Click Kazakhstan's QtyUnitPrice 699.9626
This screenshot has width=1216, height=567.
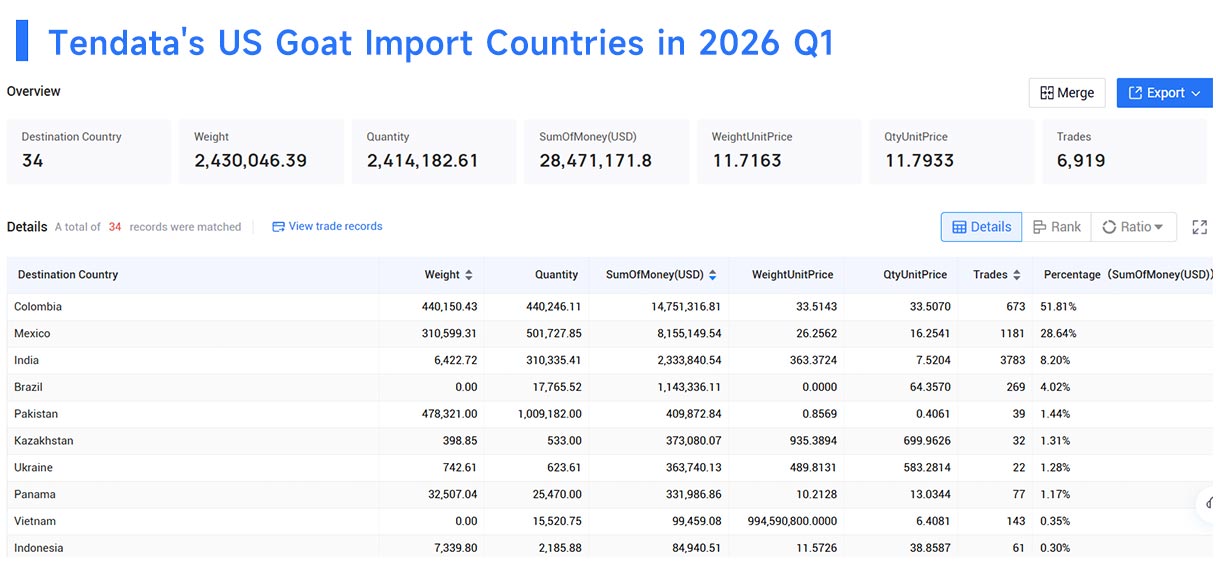[x=926, y=441]
